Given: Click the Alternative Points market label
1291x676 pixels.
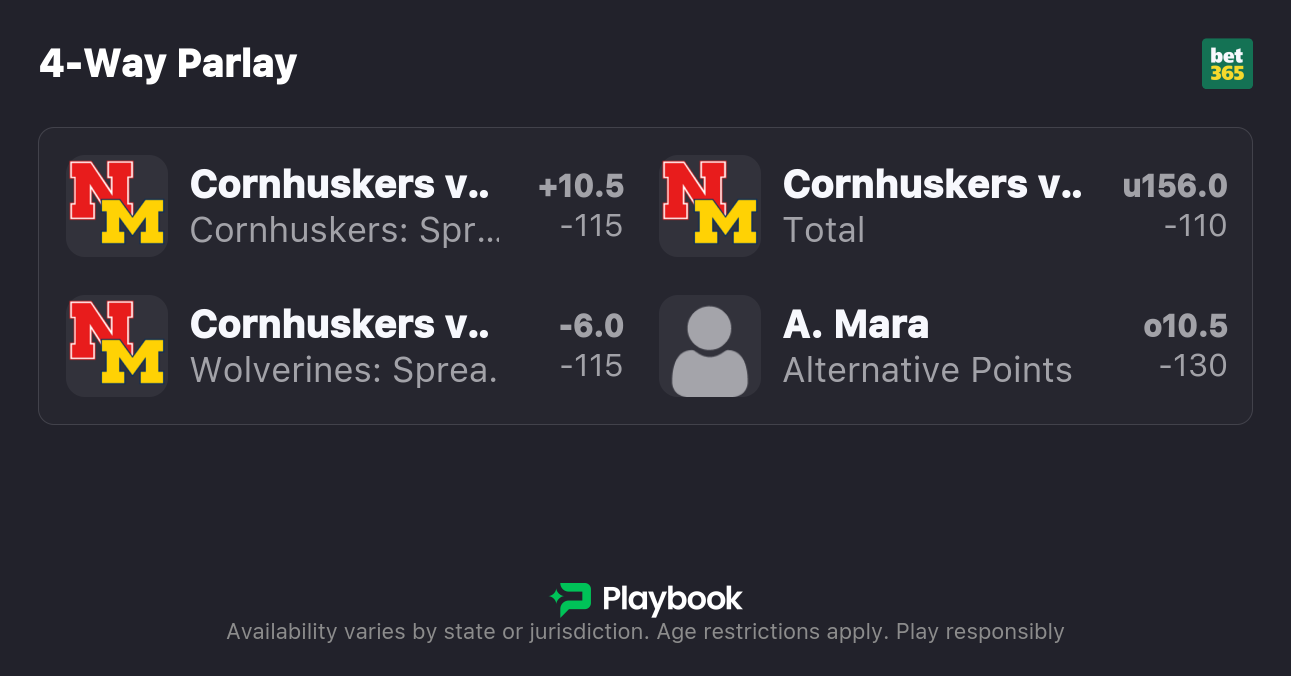Looking at the screenshot, I should tap(927, 370).
